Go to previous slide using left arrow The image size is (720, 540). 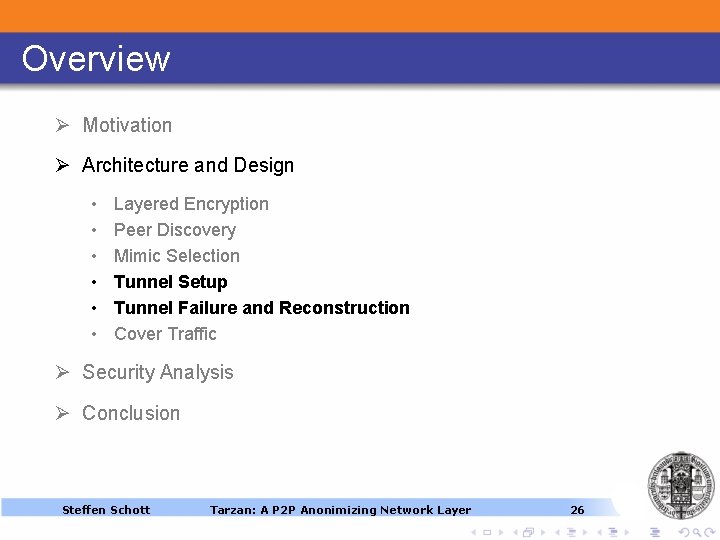click(474, 532)
